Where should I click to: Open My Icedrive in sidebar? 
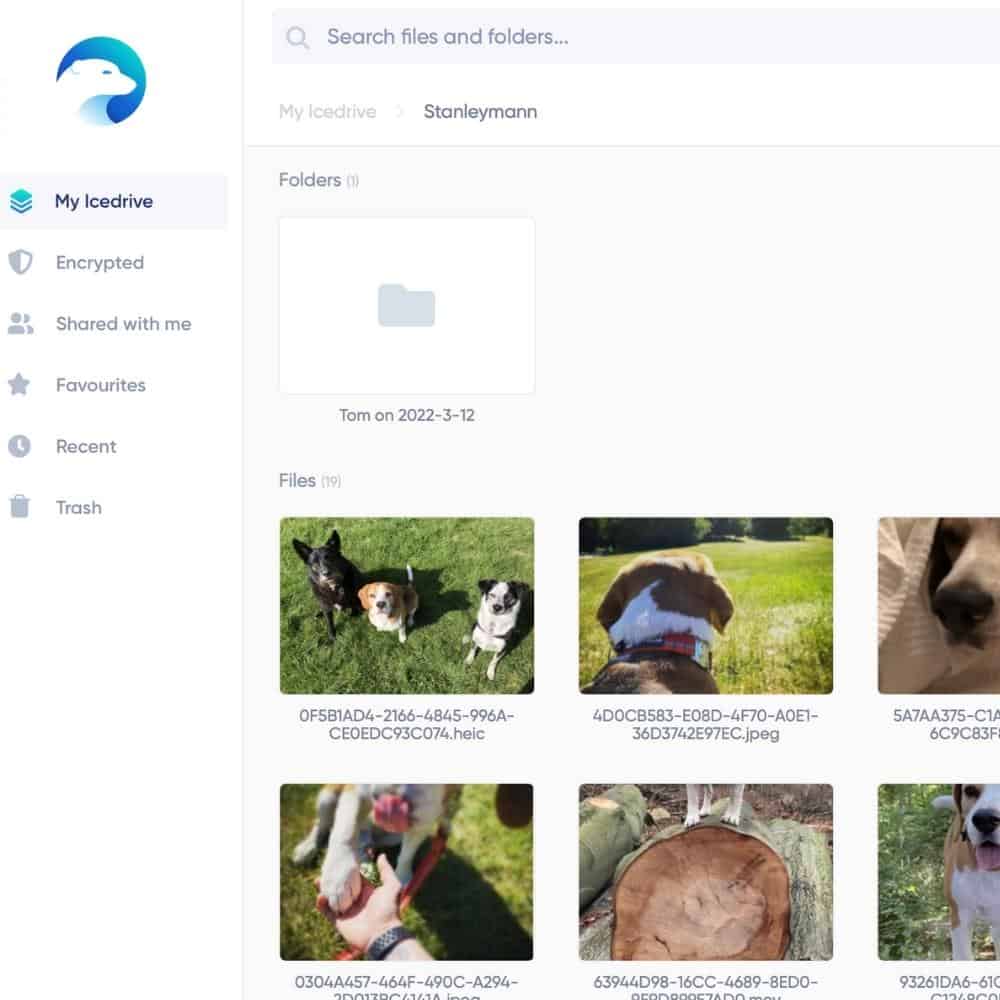pyautogui.click(x=114, y=202)
